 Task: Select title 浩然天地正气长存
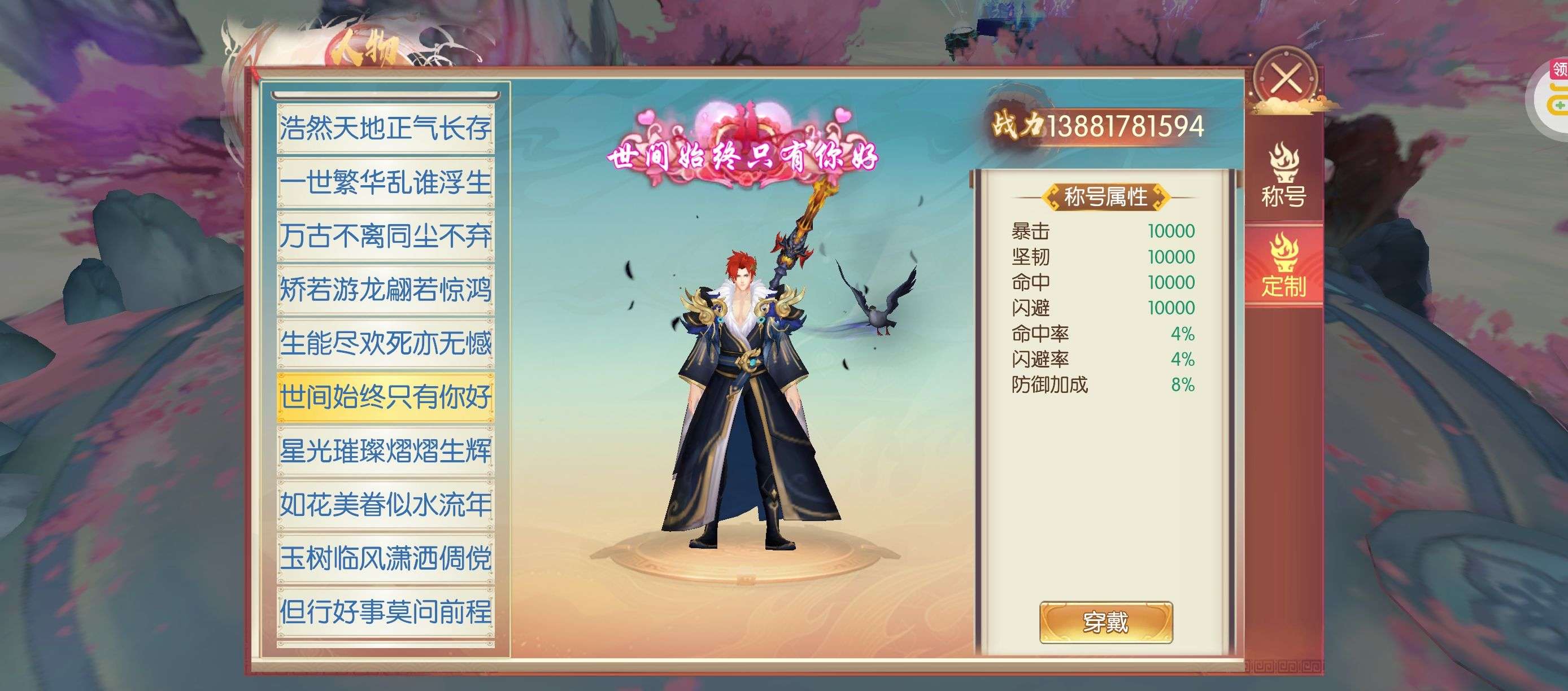[x=385, y=128]
